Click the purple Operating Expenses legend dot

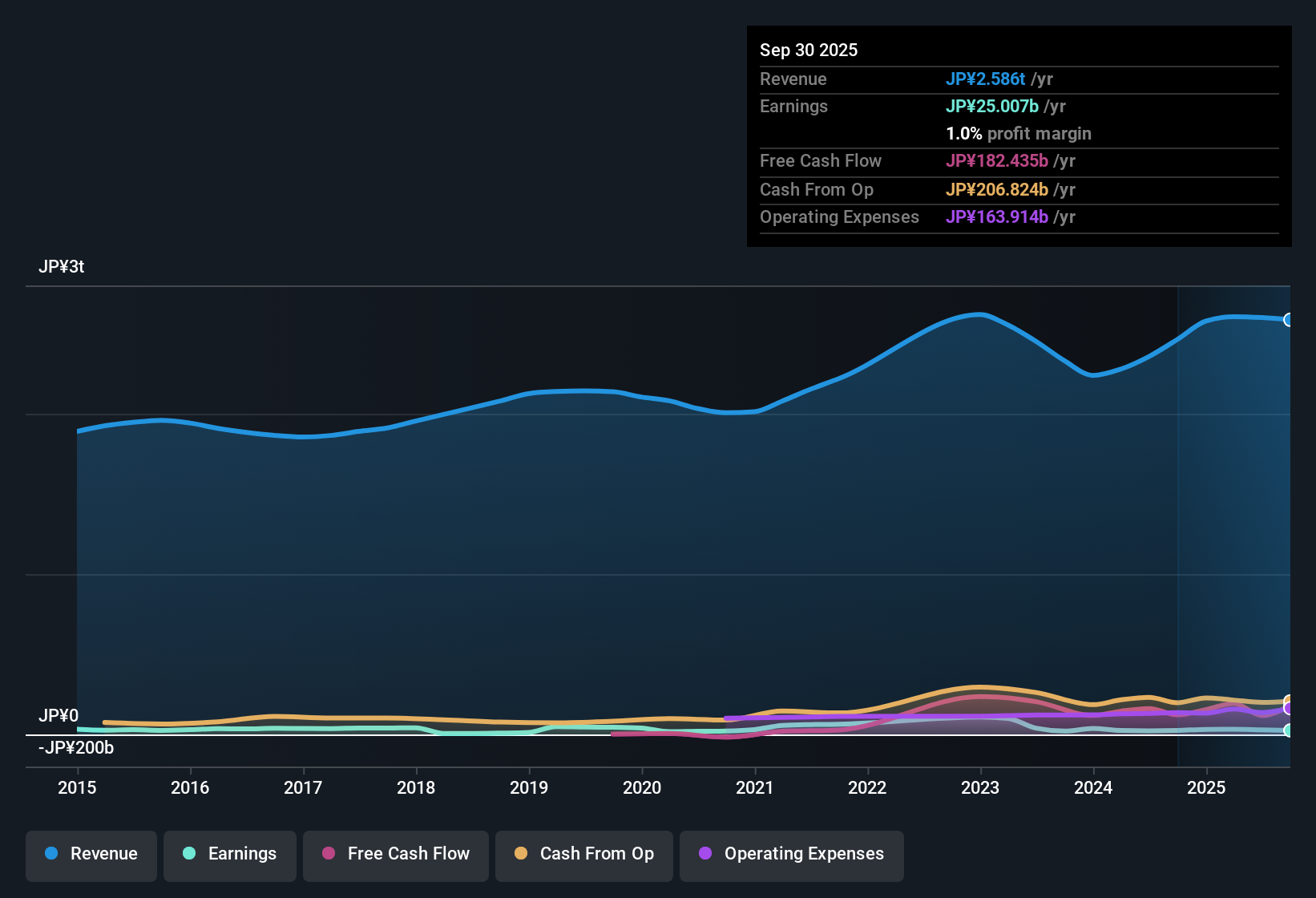point(704,854)
